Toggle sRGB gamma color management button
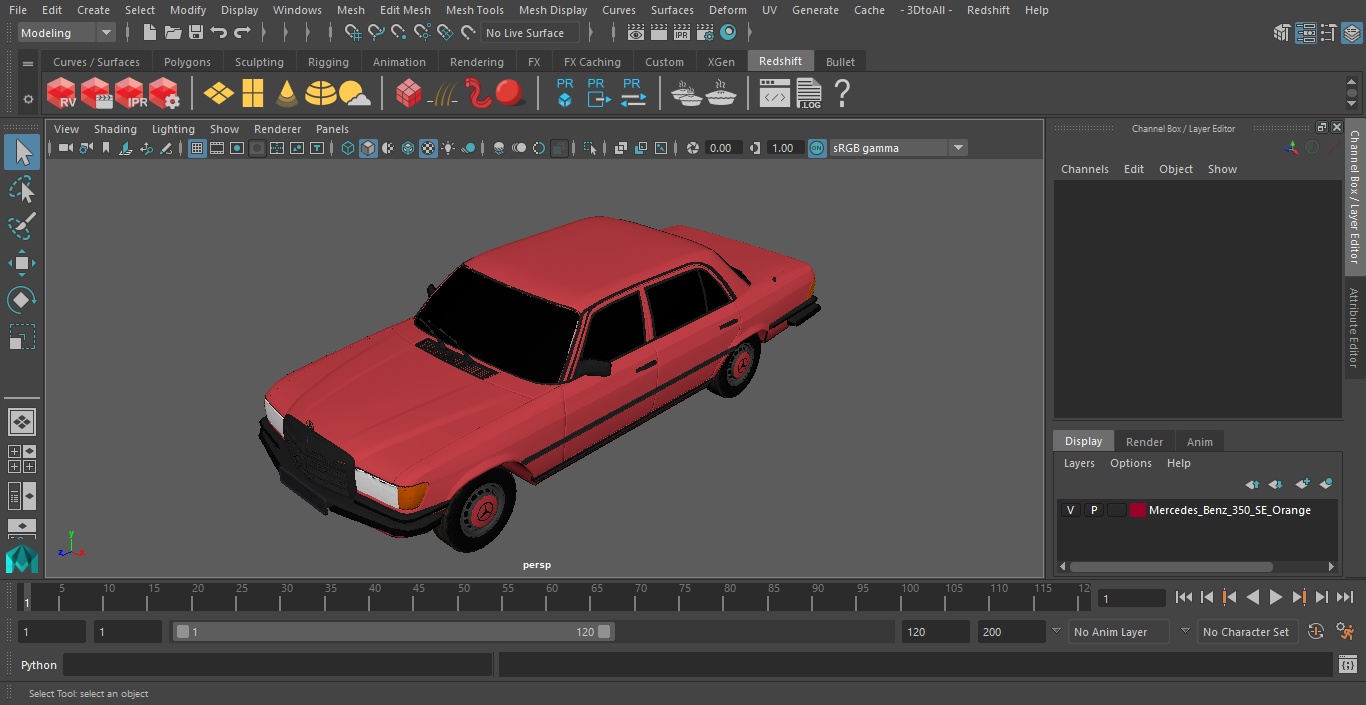Screen dimensions: 1366x705 [x=817, y=148]
